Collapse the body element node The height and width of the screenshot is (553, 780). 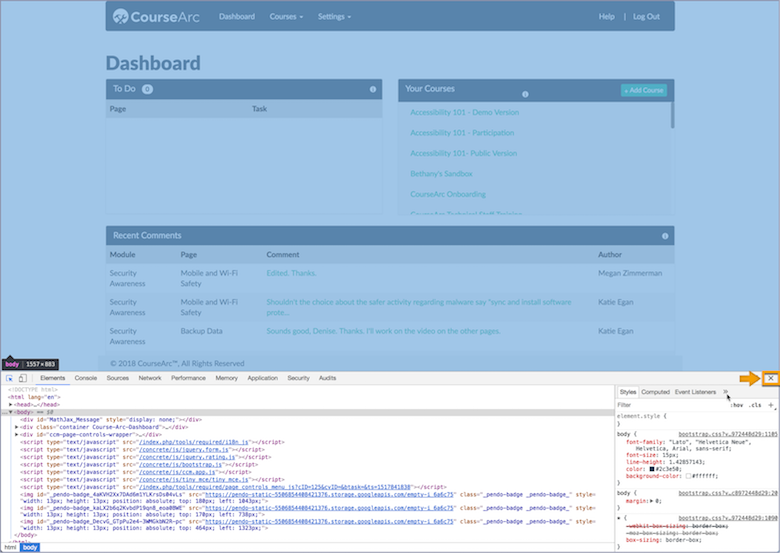click(x=10, y=412)
